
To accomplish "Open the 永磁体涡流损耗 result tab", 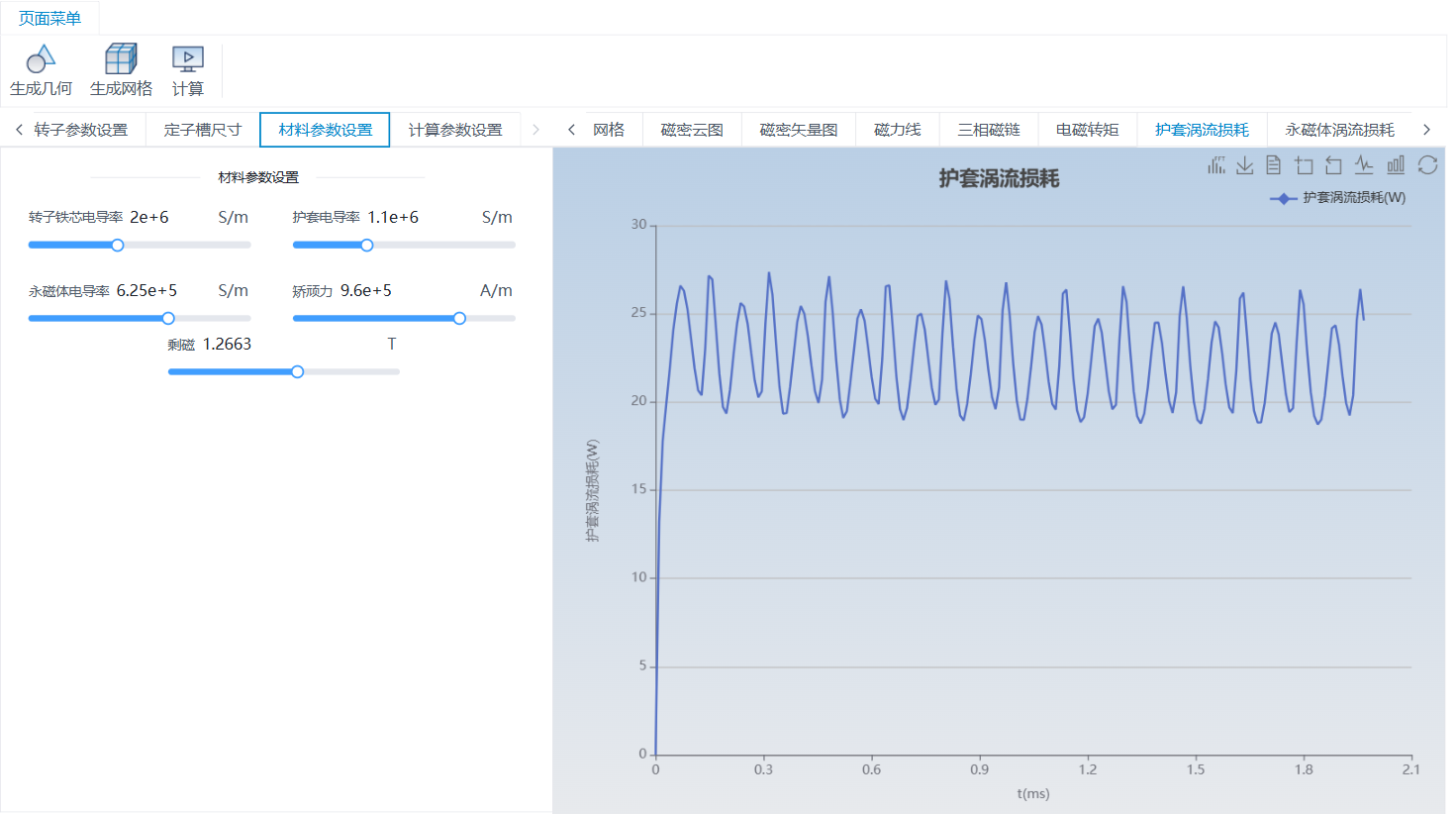I will [1339, 130].
